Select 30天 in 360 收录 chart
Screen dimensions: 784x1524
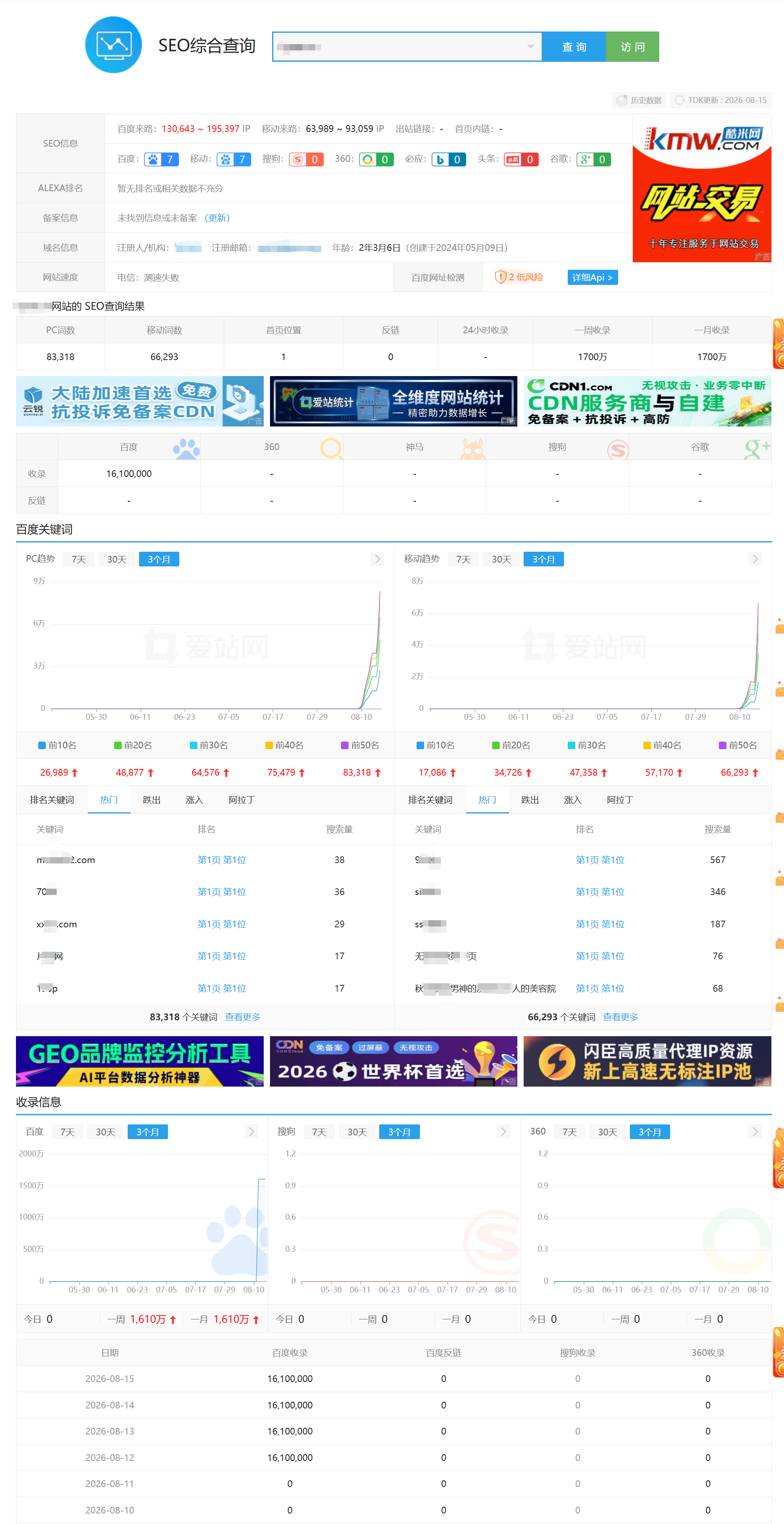pos(607,1132)
